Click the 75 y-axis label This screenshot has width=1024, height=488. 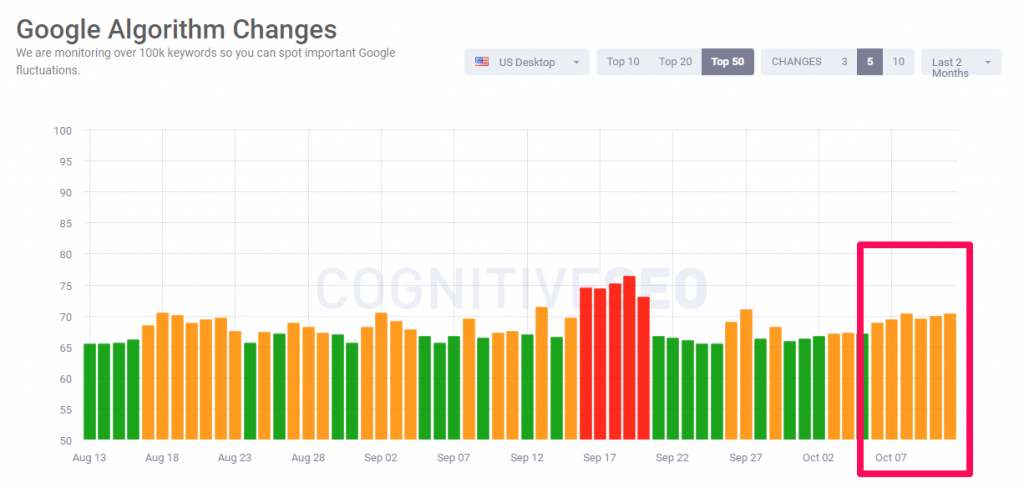tap(65, 285)
